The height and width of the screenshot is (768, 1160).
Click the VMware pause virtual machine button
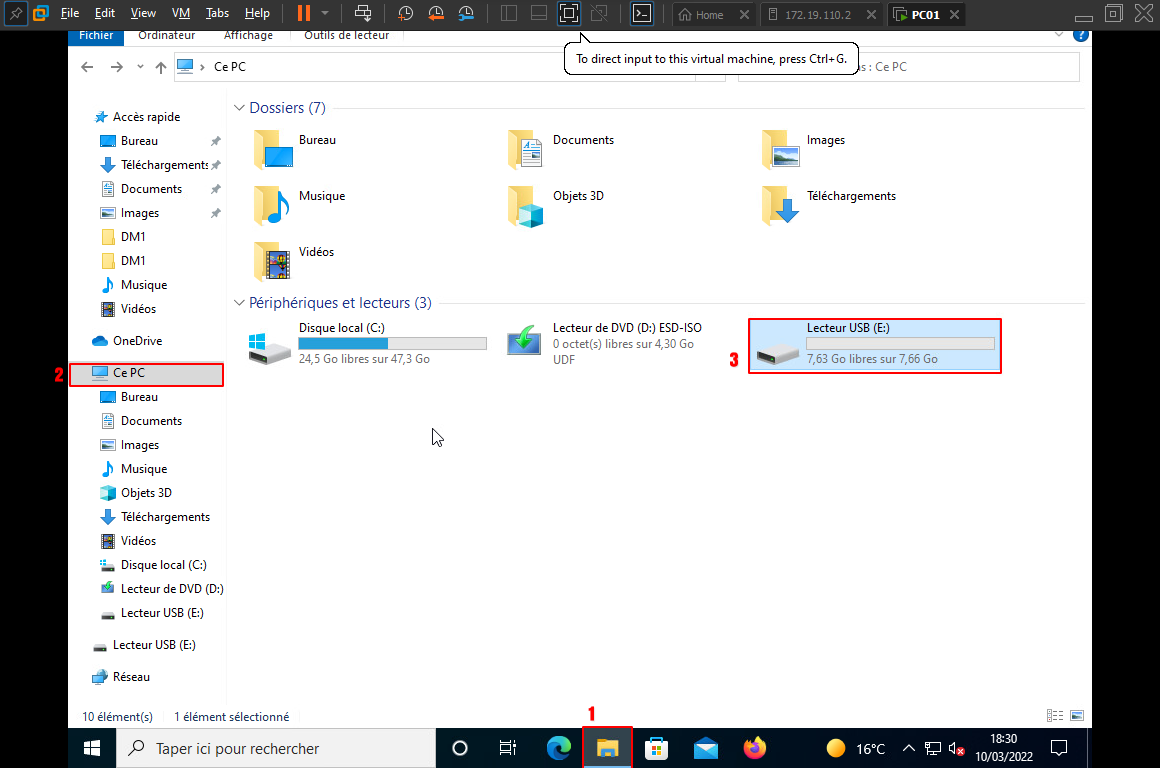coord(304,14)
